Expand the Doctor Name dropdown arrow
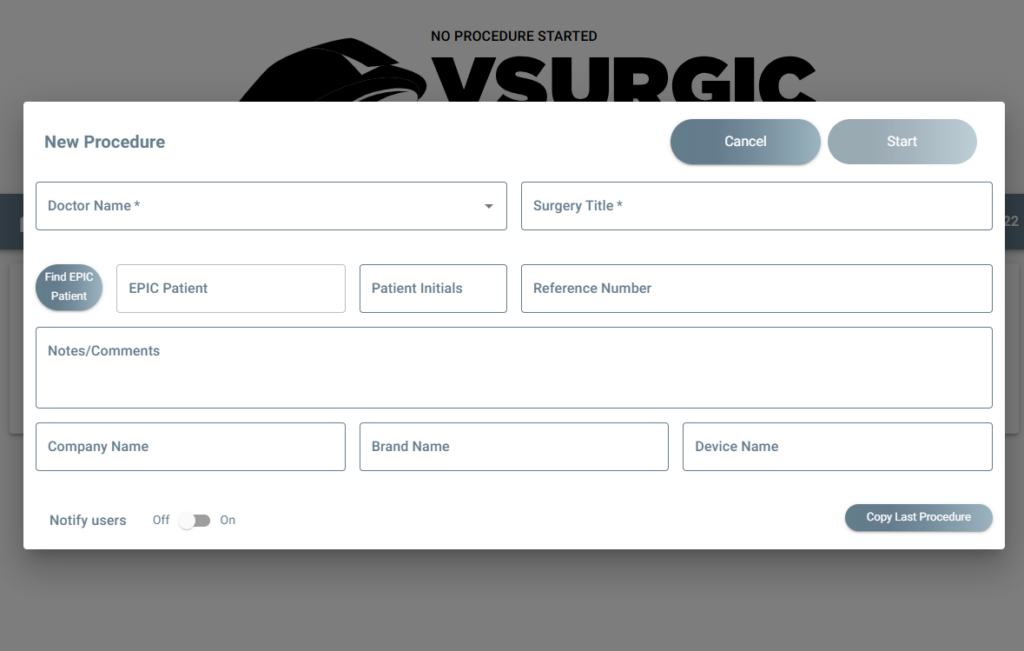The image size is (1024, 651). pos(488,206)
